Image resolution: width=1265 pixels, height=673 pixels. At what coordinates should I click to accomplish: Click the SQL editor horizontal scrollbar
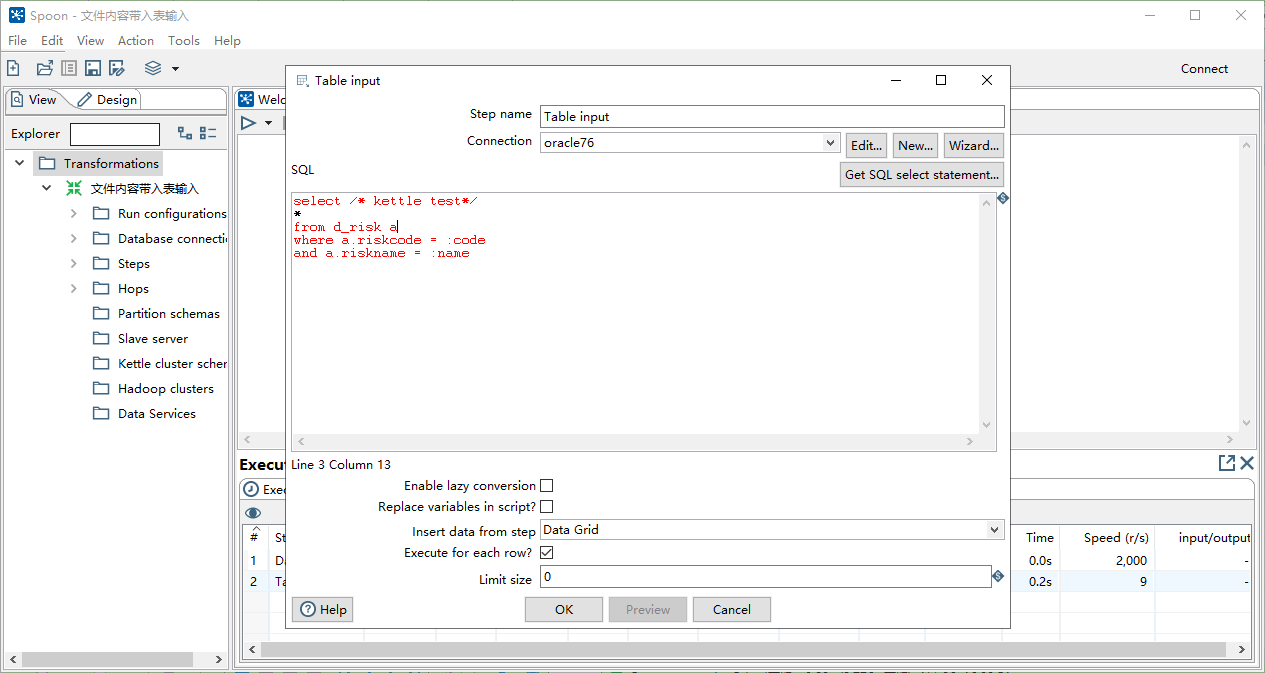pyautogui.click(x=635, y=441)
